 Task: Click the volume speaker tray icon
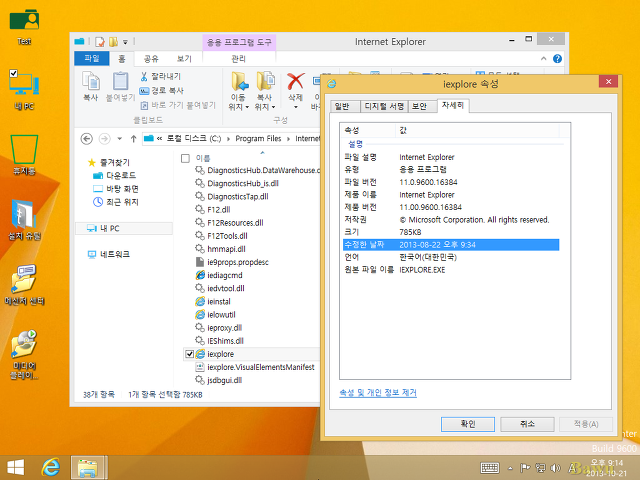click(556, 468)
